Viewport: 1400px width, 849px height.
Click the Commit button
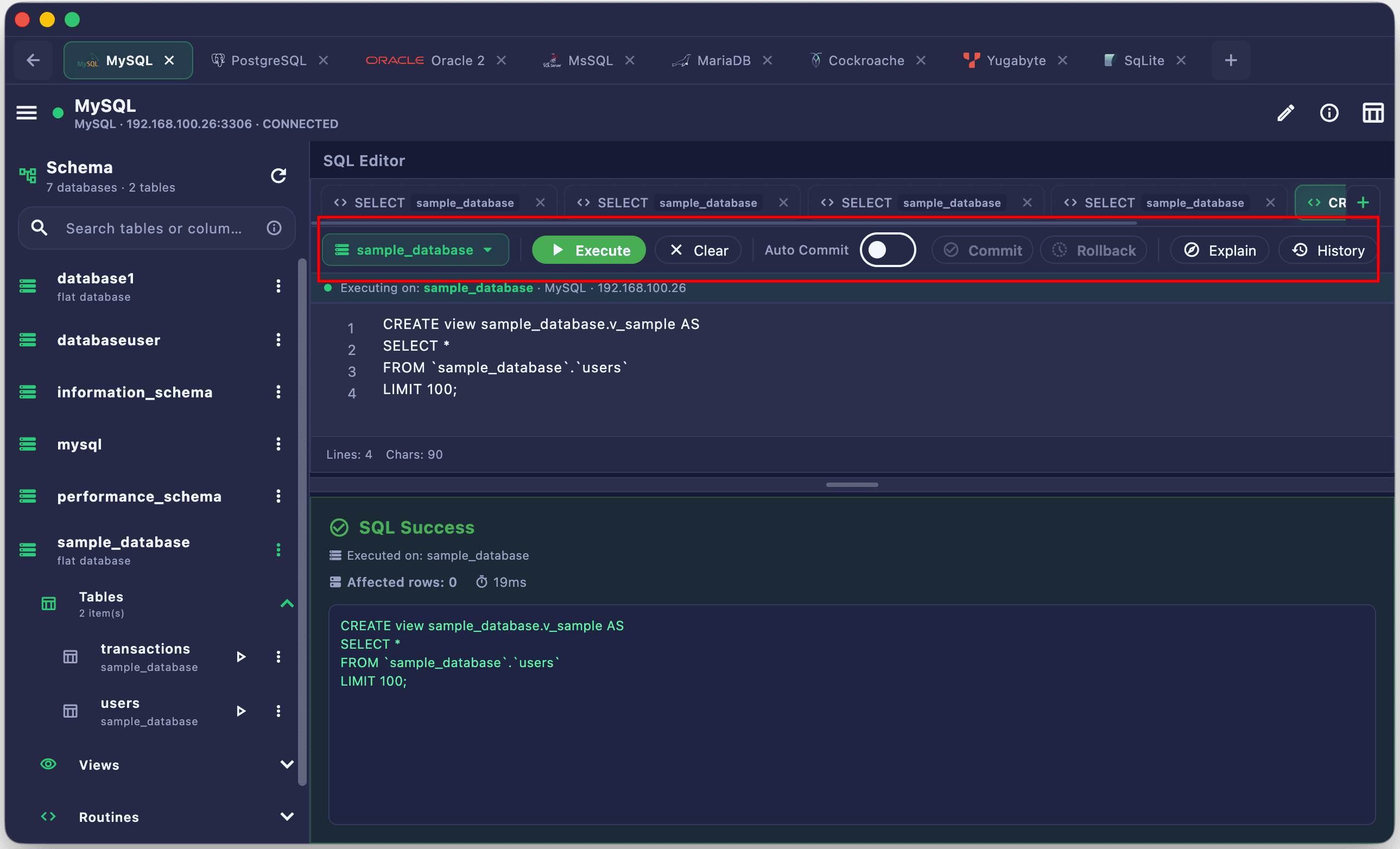983,251
